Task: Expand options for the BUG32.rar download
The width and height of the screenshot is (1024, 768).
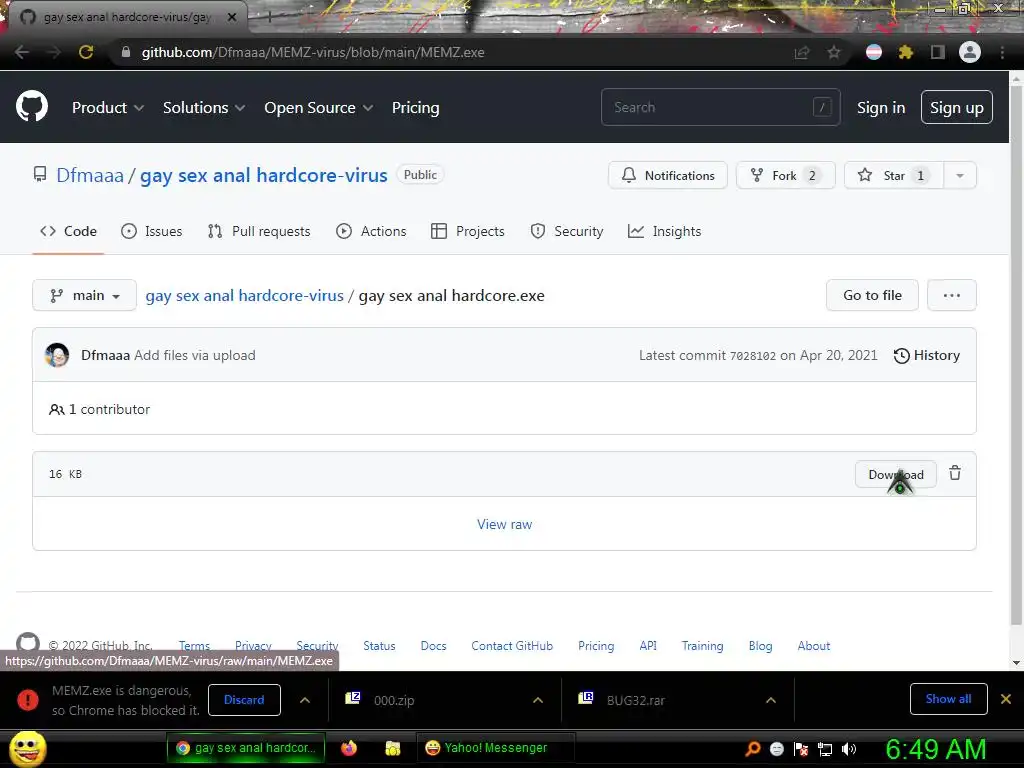Action: coord(771,700)
